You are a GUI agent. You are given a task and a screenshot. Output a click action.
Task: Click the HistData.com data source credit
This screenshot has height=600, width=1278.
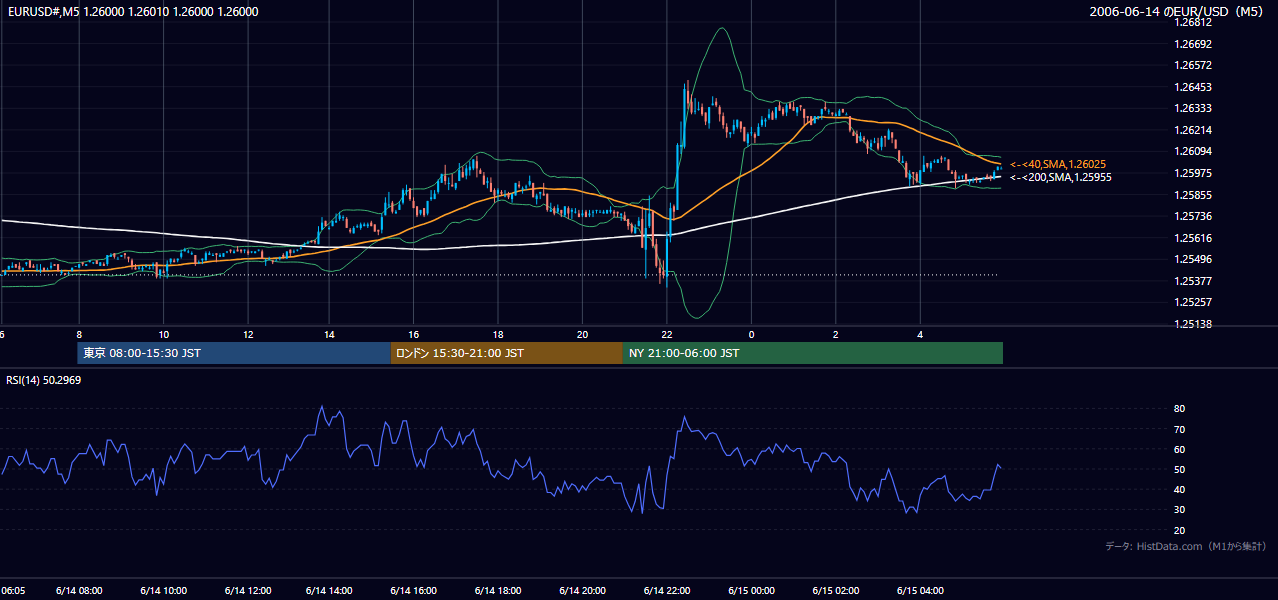[x=1185, y=546]
